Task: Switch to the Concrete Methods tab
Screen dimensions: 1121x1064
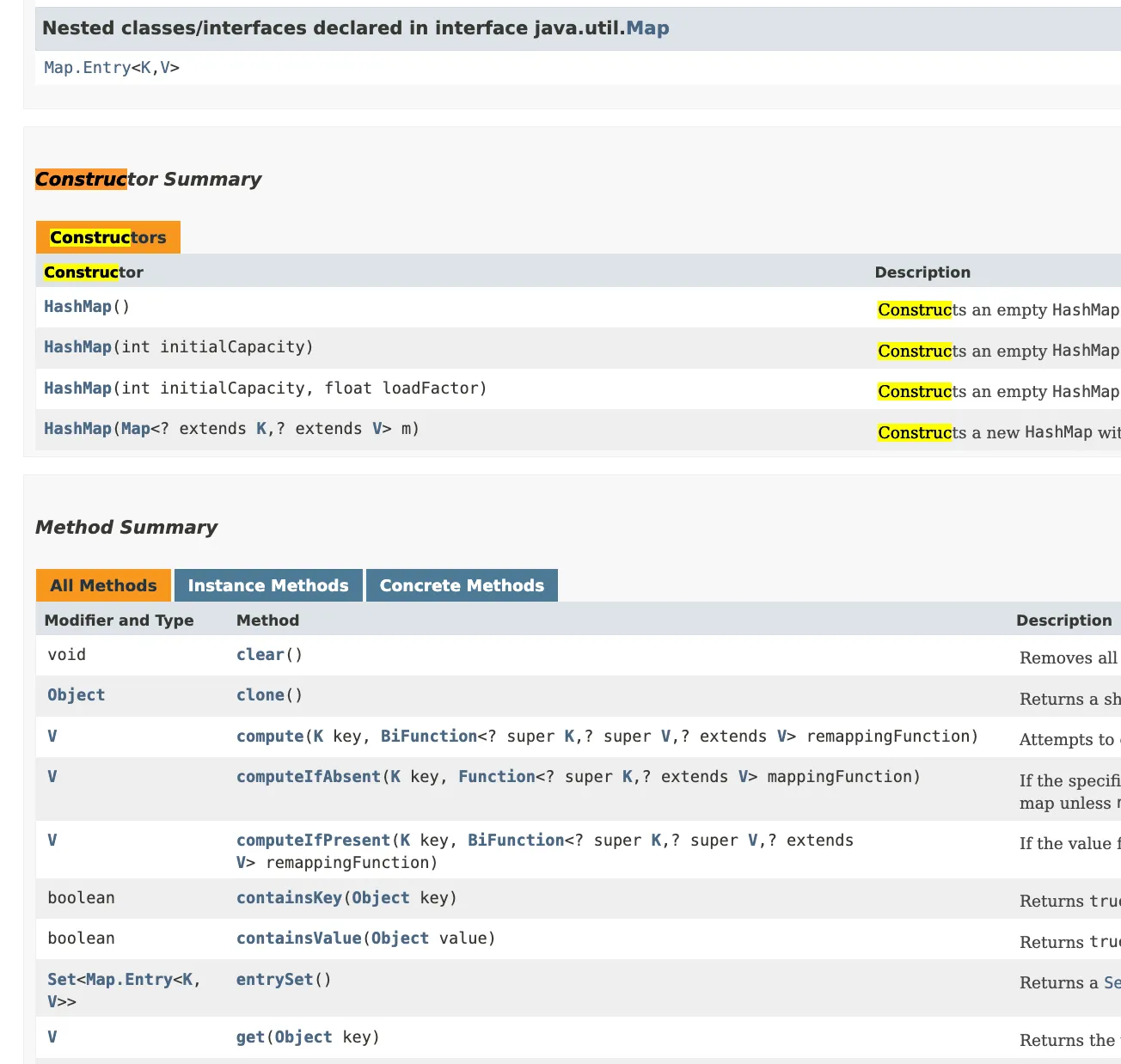Action: 462,586
